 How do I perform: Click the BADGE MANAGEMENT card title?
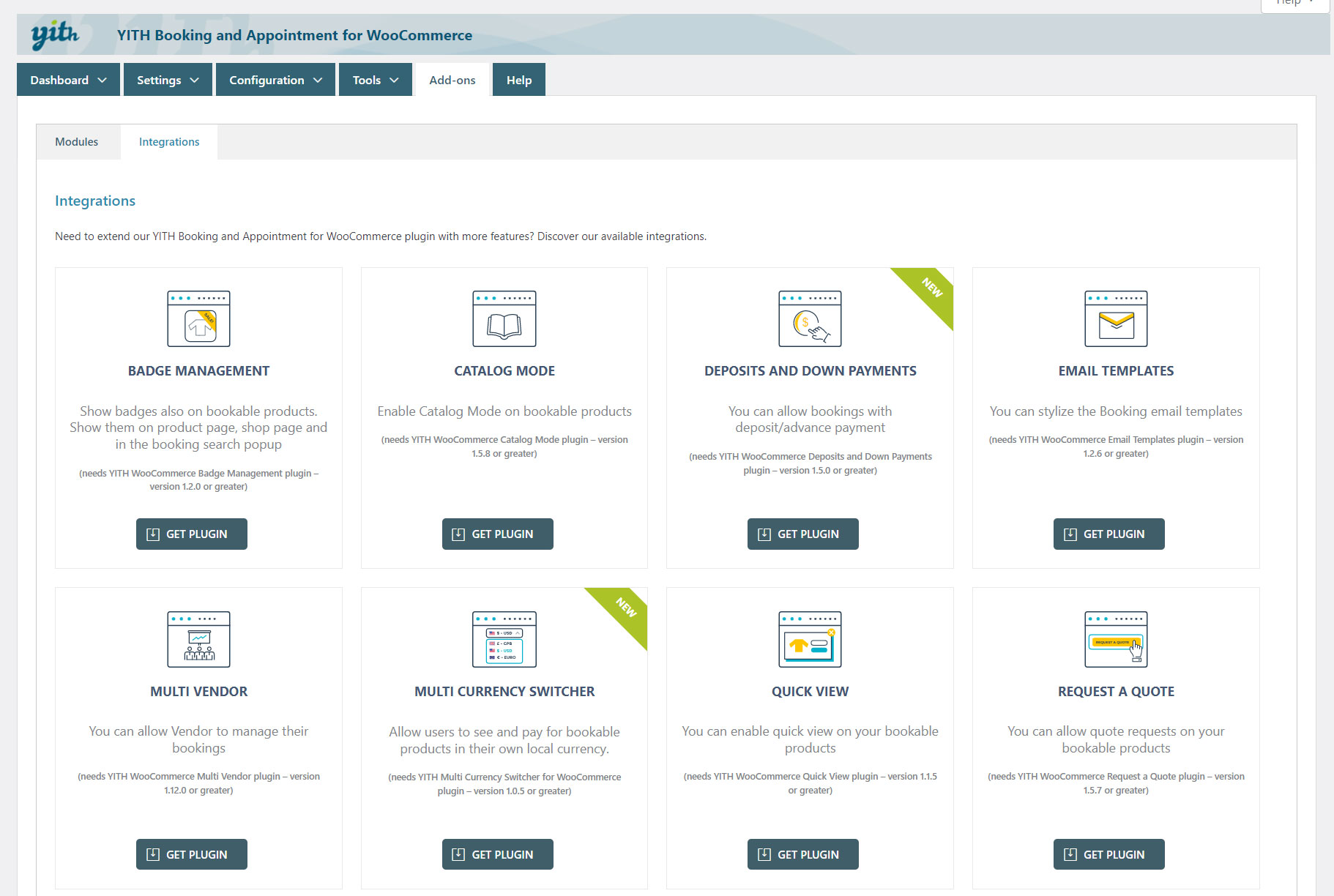pos(198,371)
